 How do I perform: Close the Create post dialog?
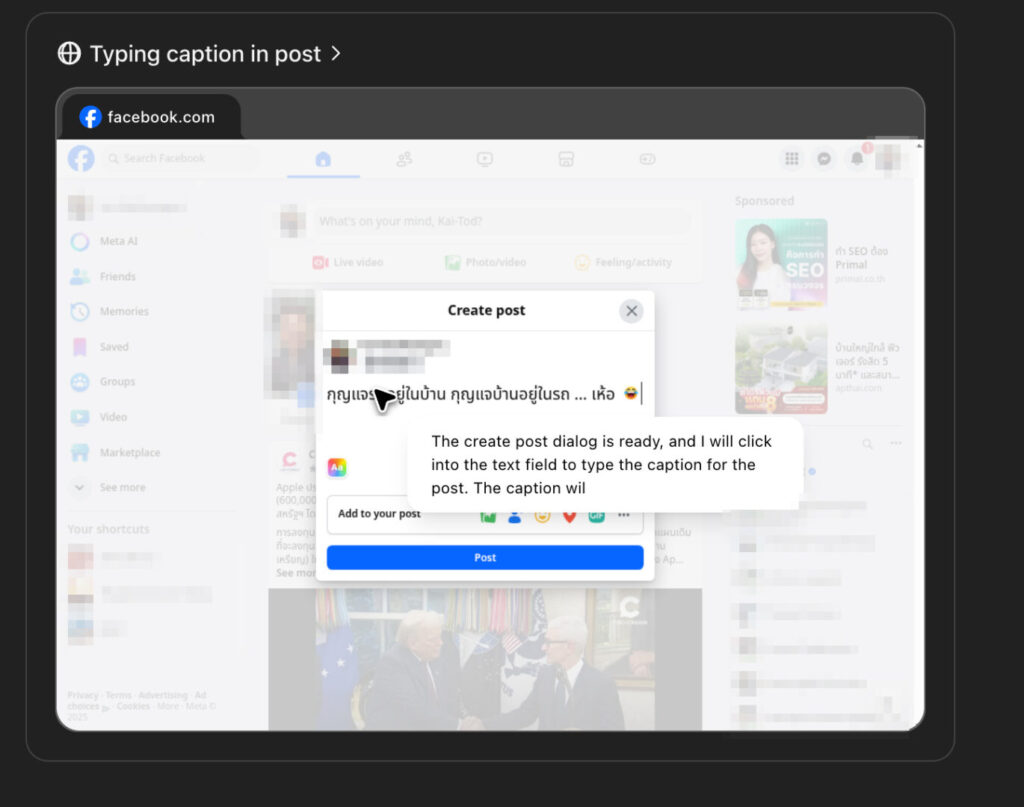point(632,311)
